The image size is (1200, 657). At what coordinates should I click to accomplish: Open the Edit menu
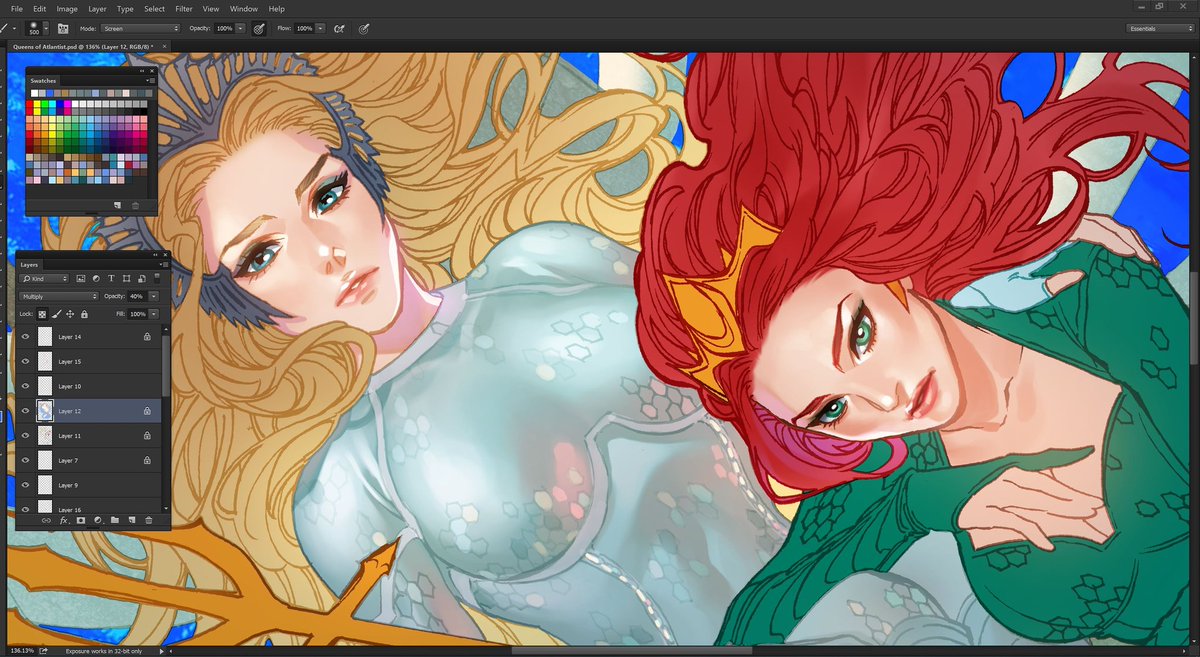coord(39,9)
